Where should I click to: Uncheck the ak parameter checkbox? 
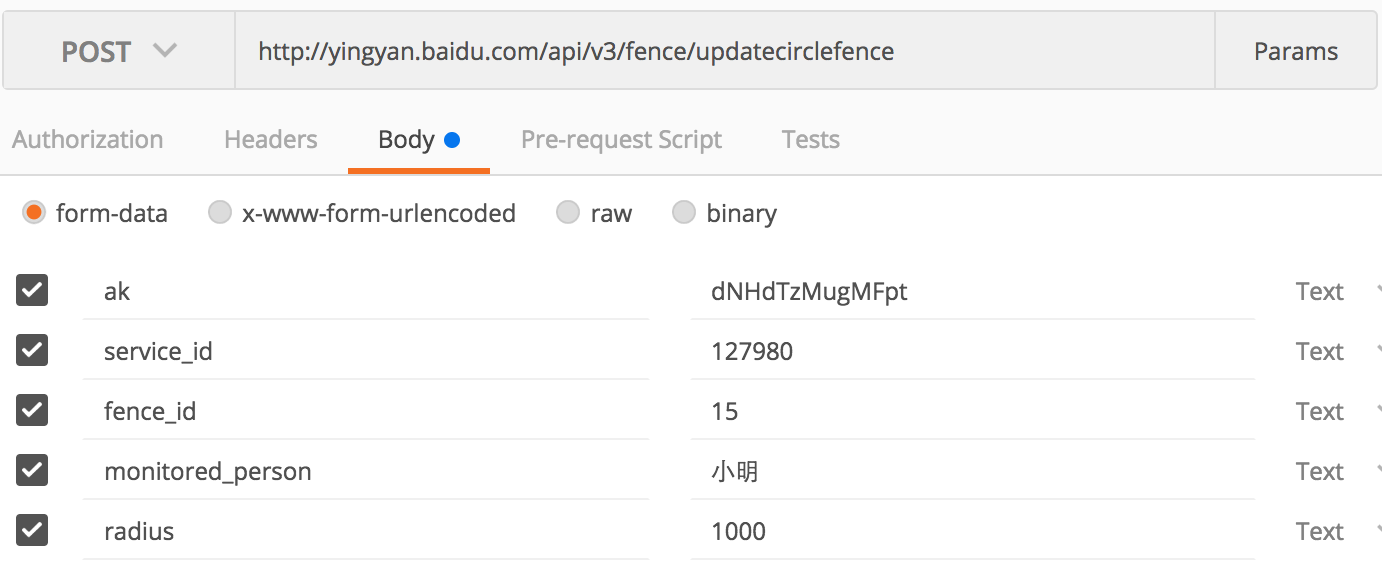(x=32, y=291)
